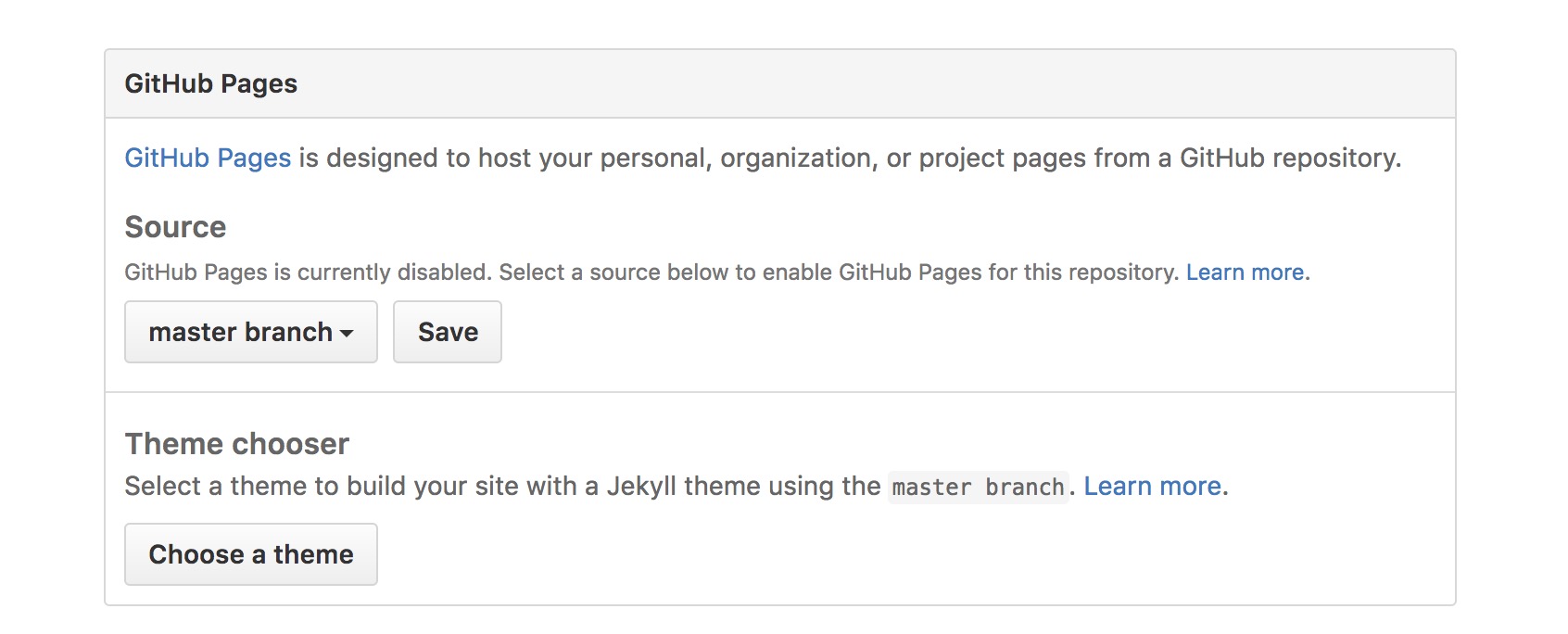This screenshot has height=634, width=1568.
Task: Click the Theme chooser section heading
Action: point(236,444)
